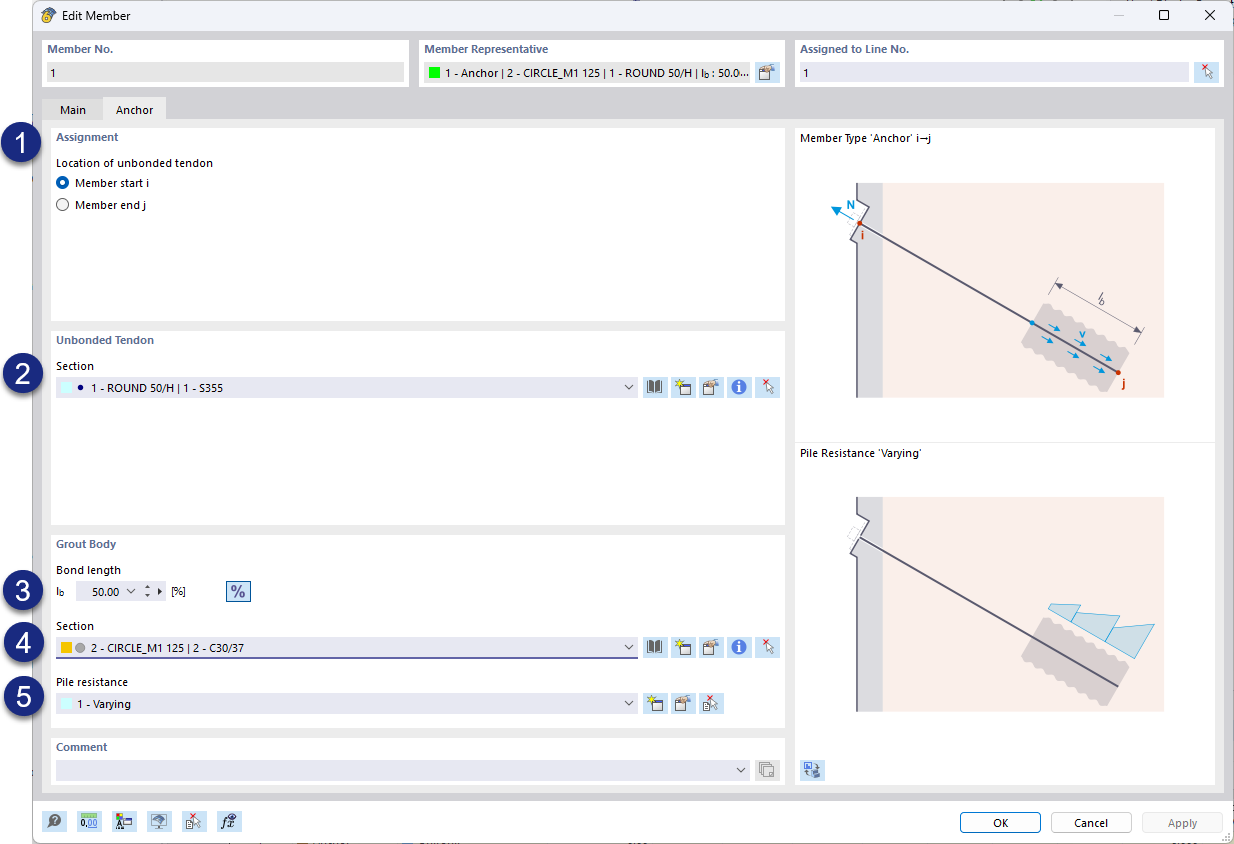Screen dimensions: 1234x844
Task: Switch to the Main tab
Action: click(72, 109)
